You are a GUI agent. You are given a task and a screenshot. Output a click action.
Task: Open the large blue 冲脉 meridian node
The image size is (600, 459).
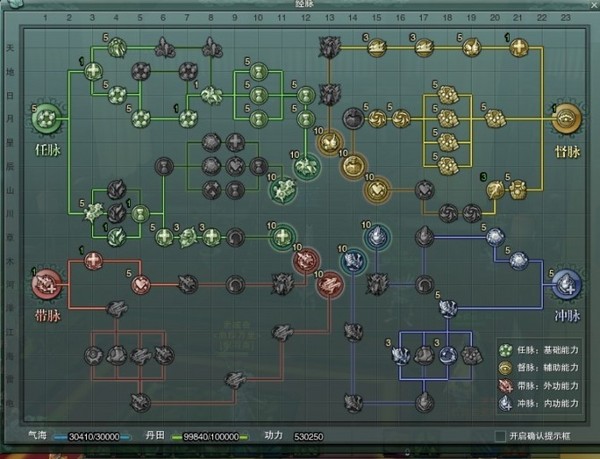(x=567, y=284)
